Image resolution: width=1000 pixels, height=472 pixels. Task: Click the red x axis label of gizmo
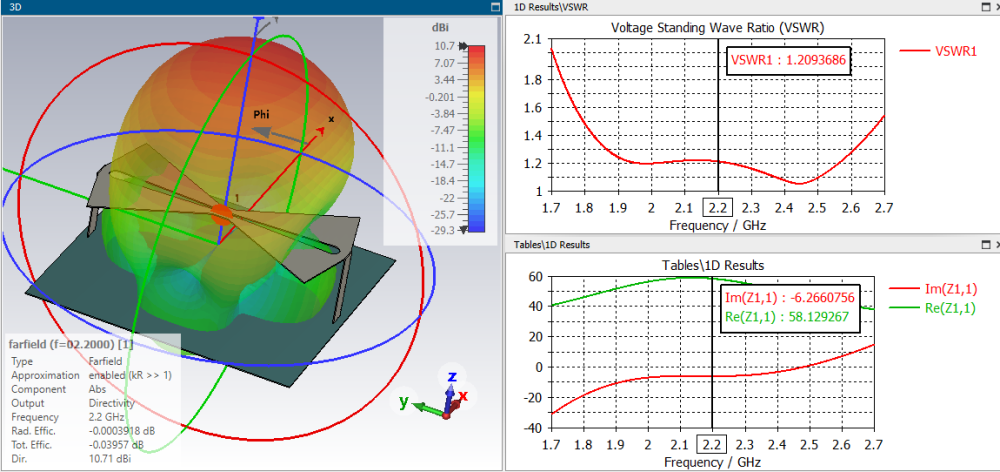(x=464, y=396)
